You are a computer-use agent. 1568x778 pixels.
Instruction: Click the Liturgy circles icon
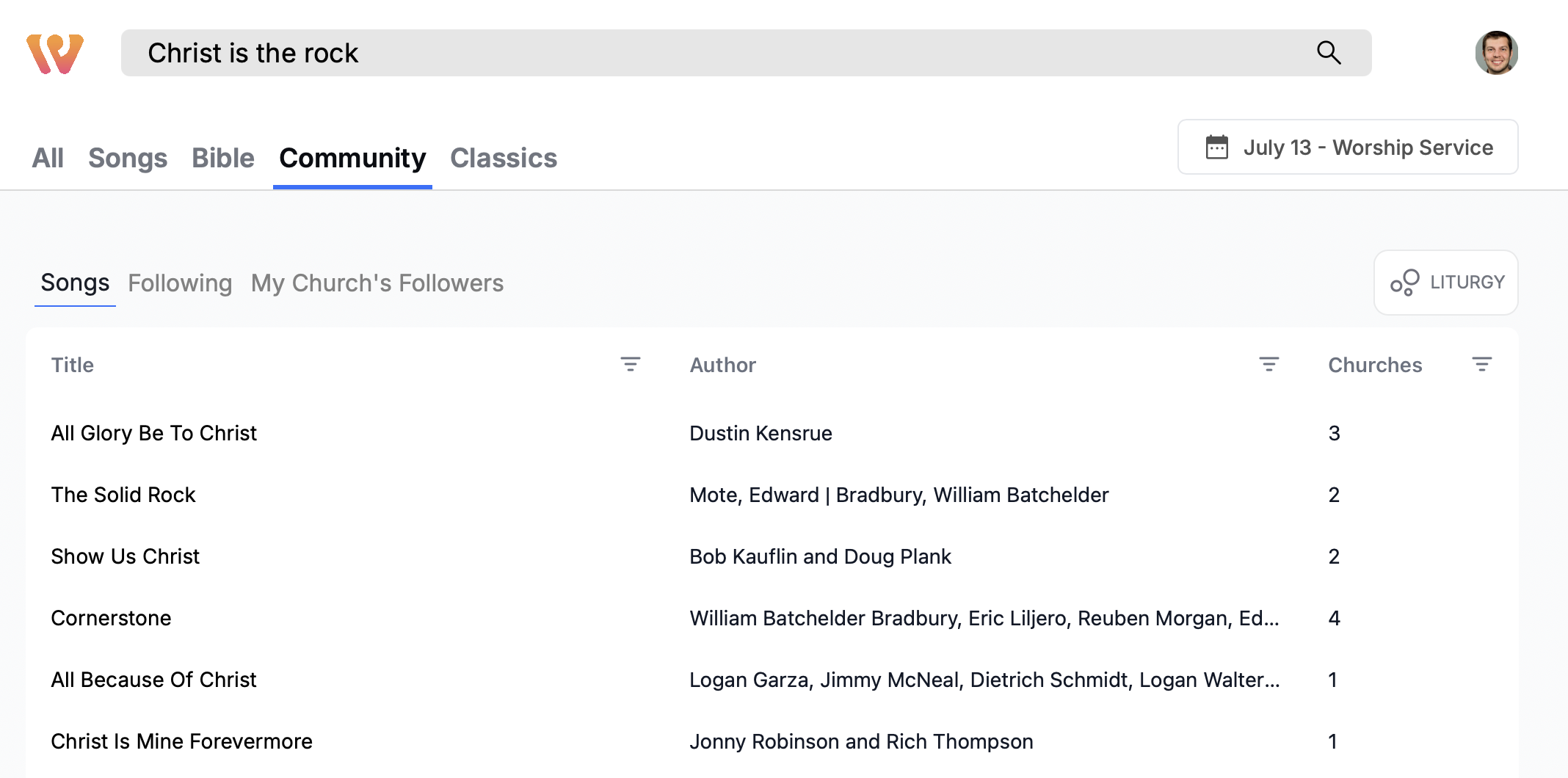coord(1404,283)
